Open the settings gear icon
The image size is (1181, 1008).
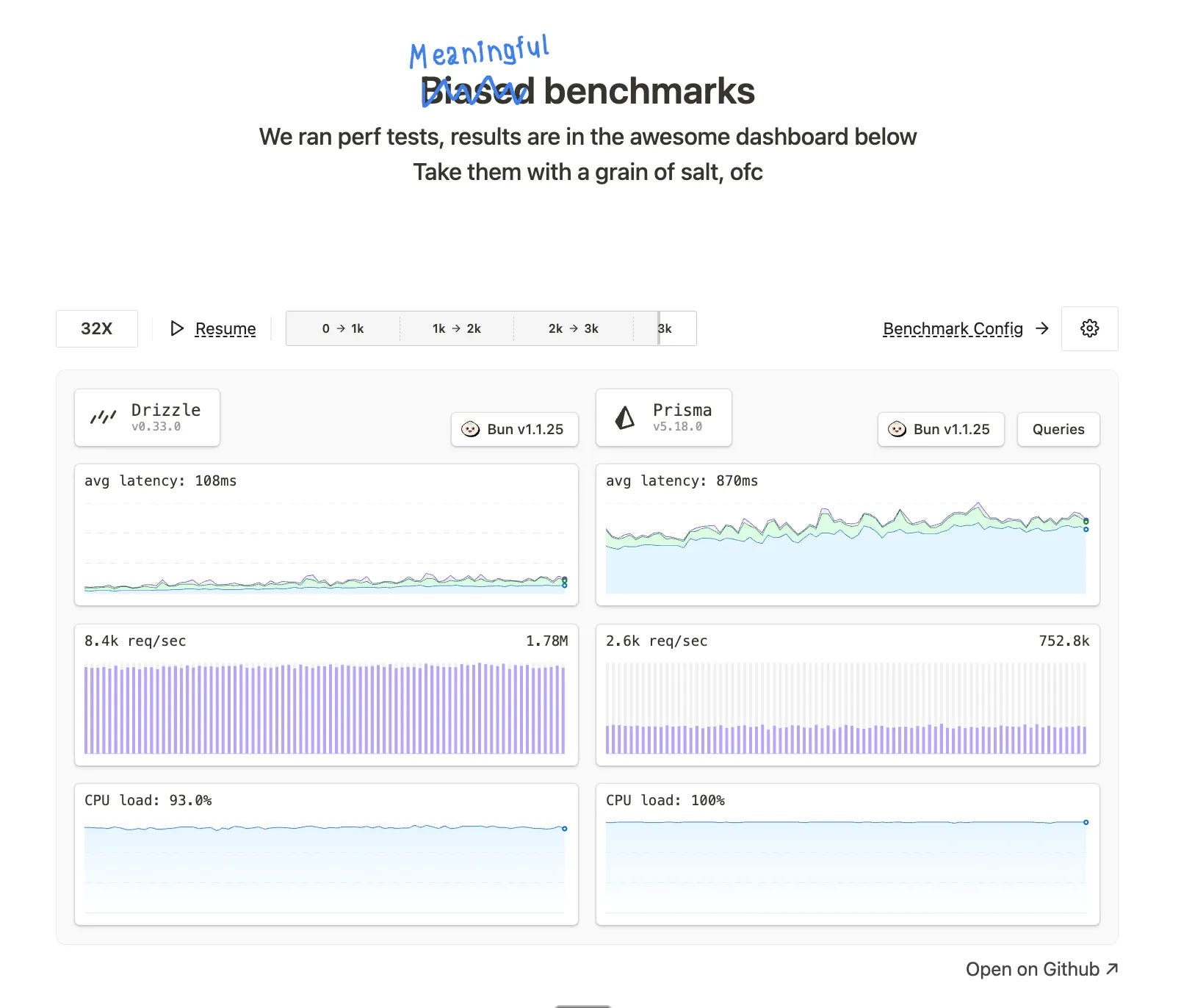[1089, 328]
